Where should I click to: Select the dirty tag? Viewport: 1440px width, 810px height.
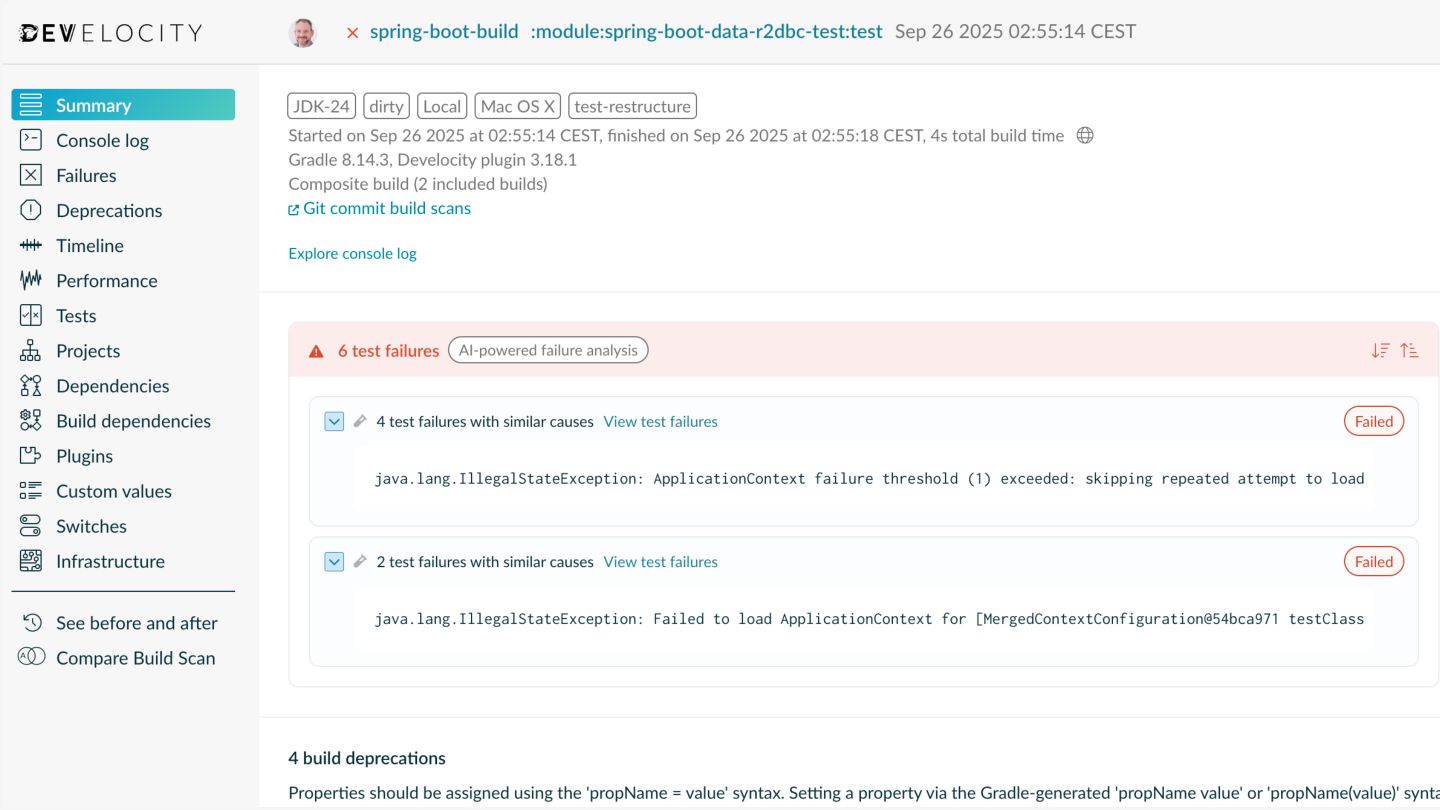386,106
